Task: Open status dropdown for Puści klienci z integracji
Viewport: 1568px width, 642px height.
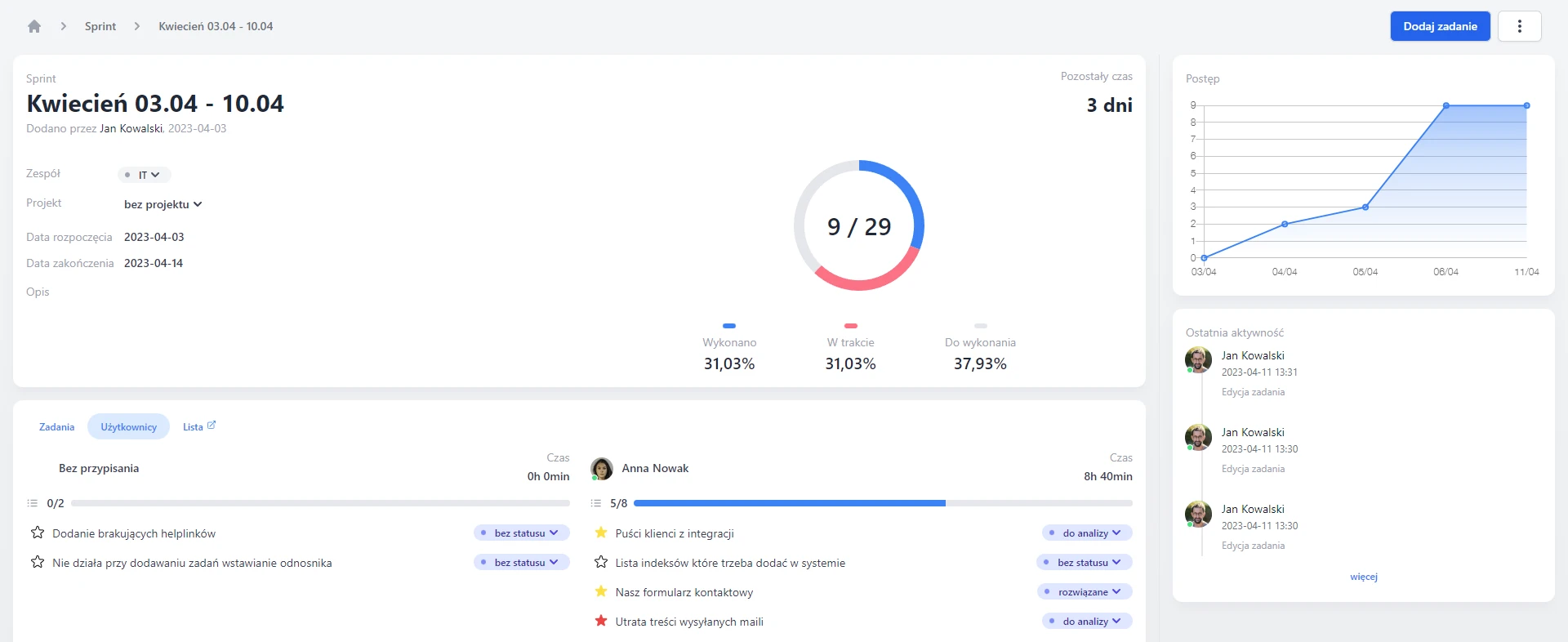Action: click(1087, 533)
